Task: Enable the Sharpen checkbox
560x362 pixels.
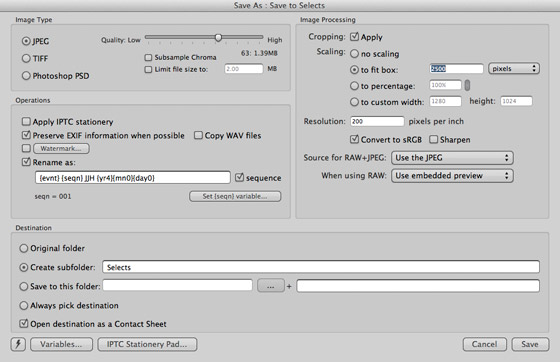Action: click(x=433, y=139)
